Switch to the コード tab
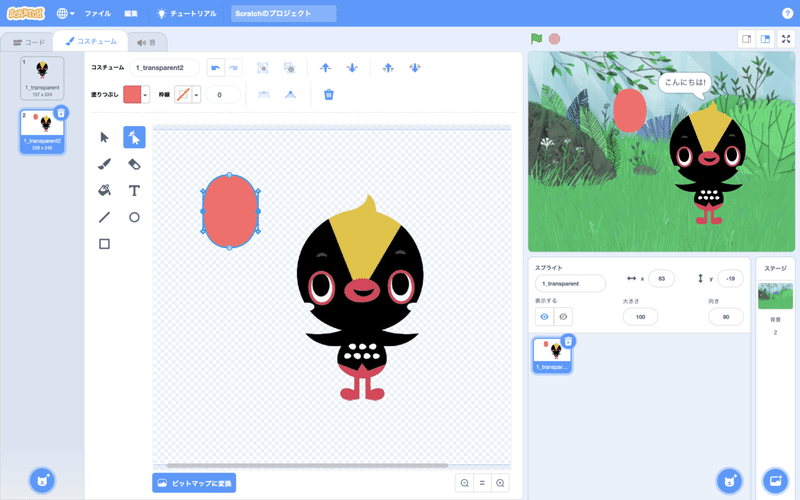 29,42
